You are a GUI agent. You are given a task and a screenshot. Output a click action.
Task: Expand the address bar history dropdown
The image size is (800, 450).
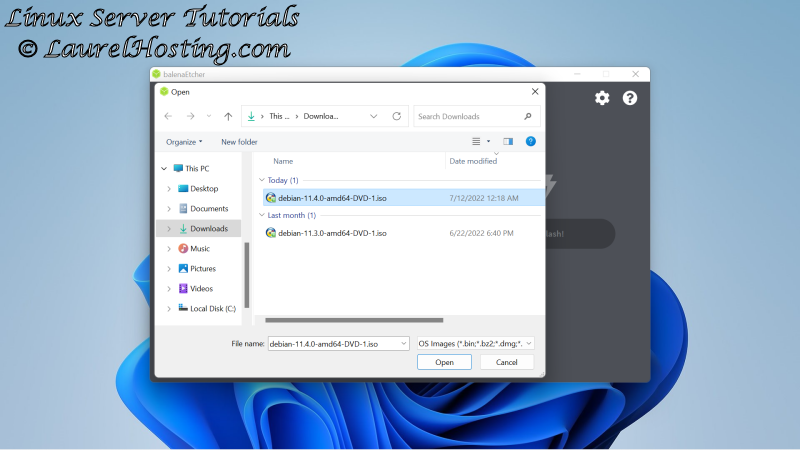pyautogui.click(x=373, y=116)
